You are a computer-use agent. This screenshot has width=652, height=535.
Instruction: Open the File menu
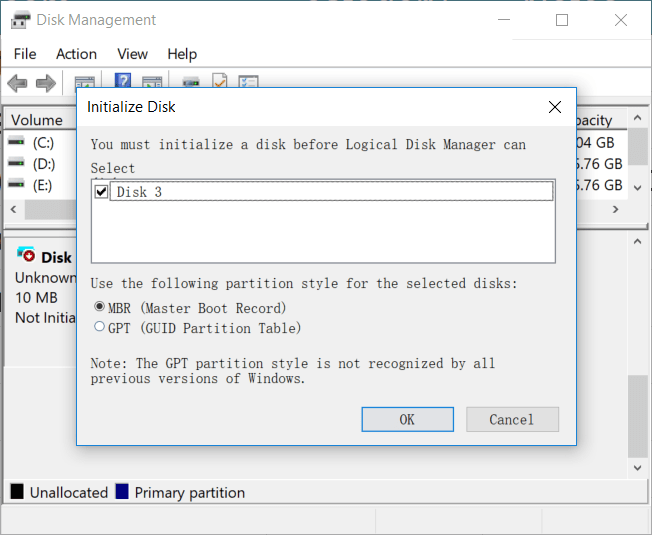(25, 54)
